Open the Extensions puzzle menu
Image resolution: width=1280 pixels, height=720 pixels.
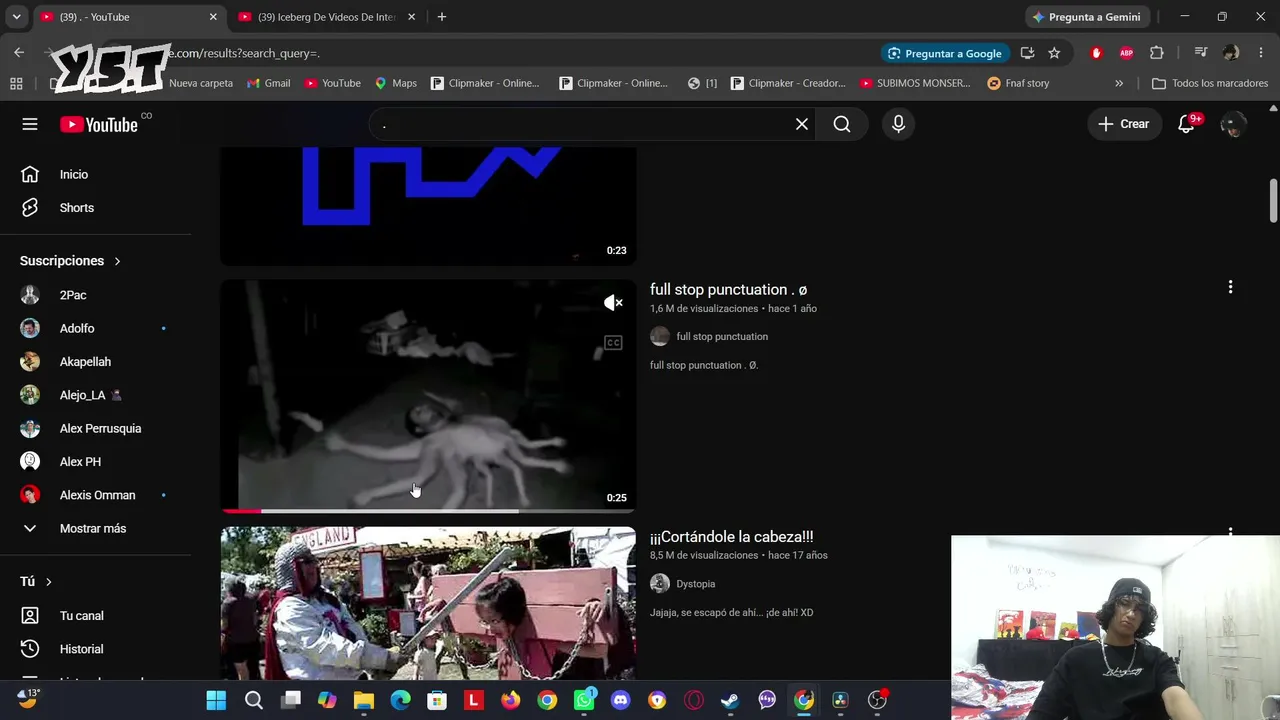[x=1157, y=53]
